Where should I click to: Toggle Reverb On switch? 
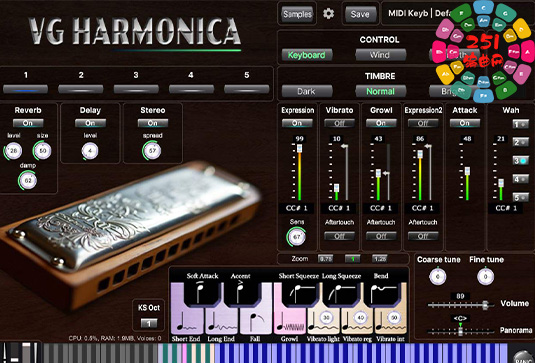(x=28, y=123)
